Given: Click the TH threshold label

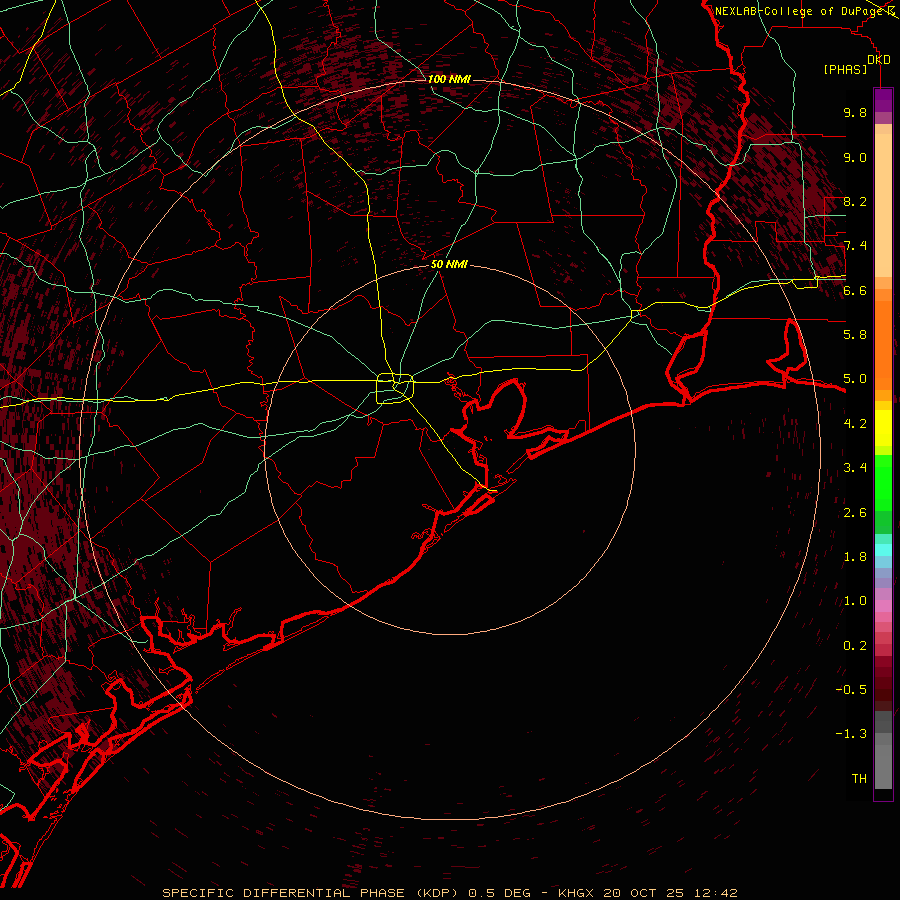Looking at the screenshot, I should (x=859, y=779).
